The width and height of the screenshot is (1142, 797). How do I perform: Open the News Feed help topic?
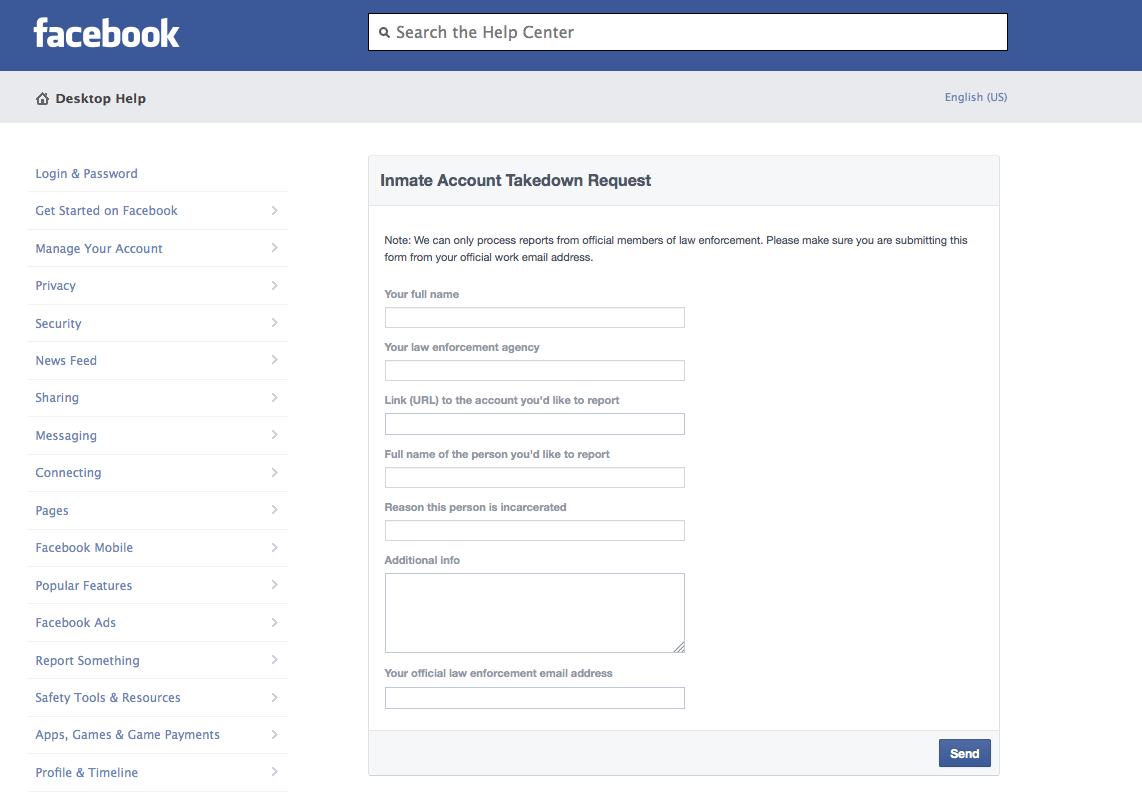[x=66, y=361]
